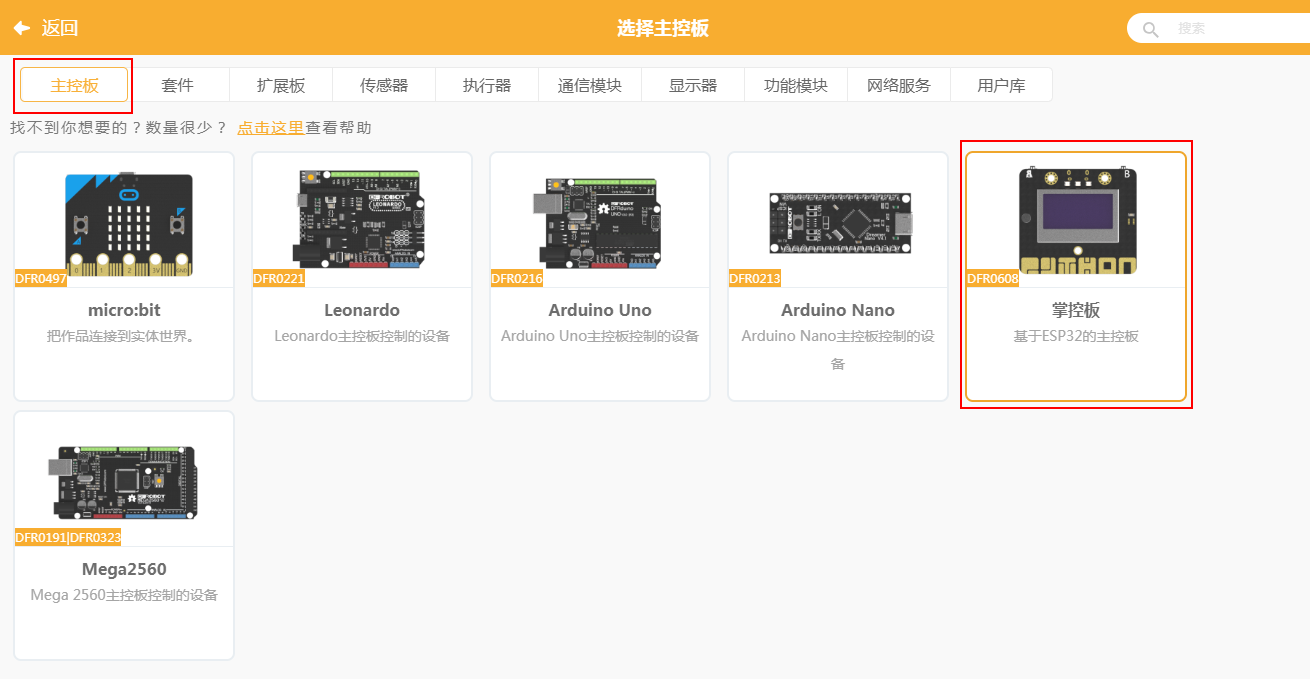Click the DFR0216 product tag
Screen dimensions: 1310x679
(x=517, y=279)
